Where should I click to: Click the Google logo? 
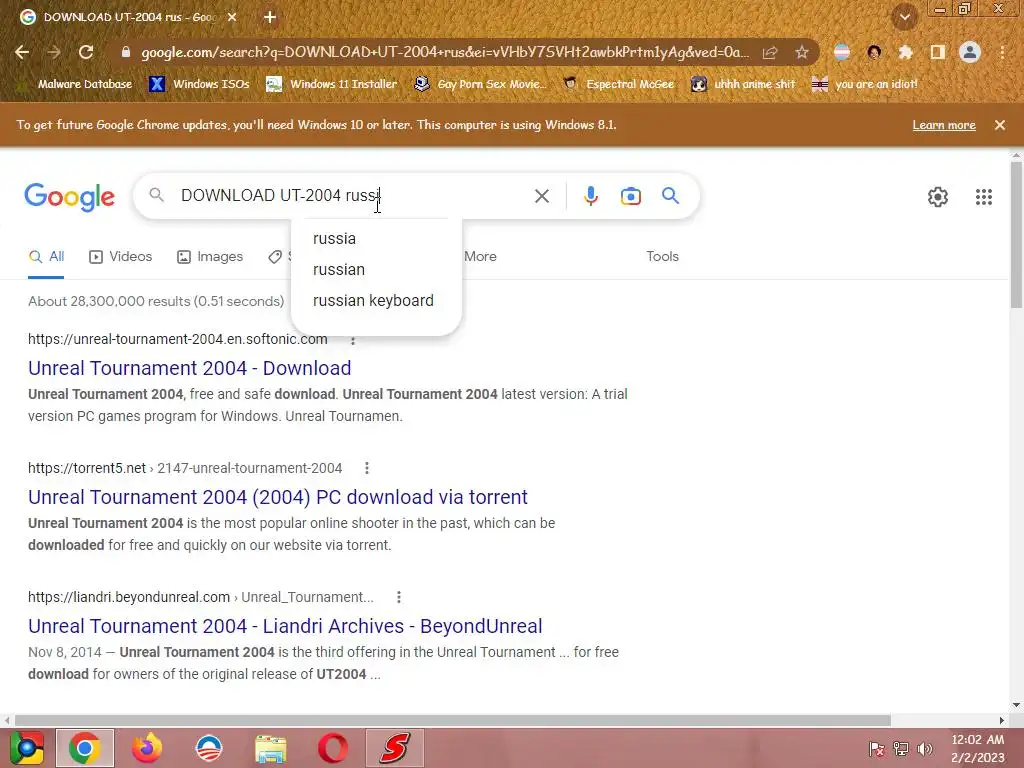(x=69, y=197)
